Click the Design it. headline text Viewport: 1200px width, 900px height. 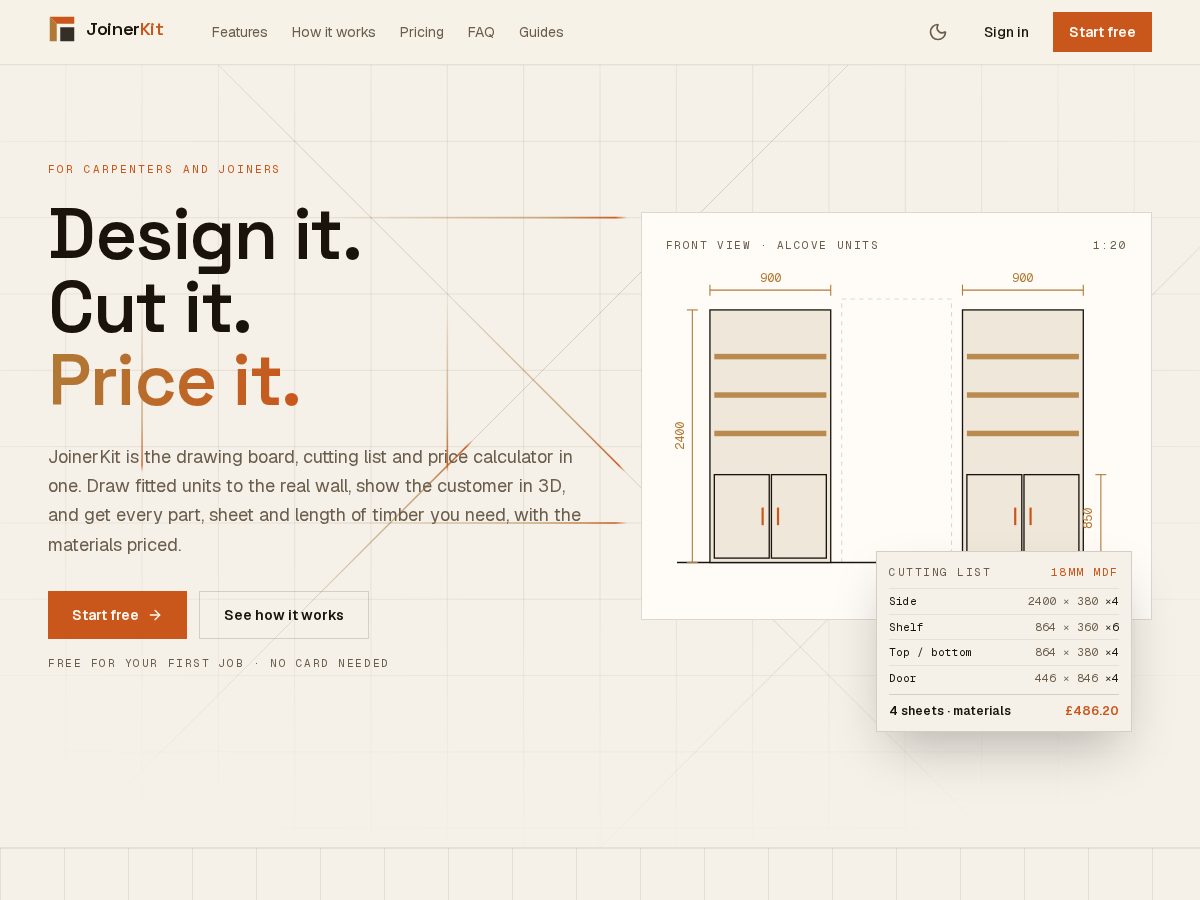[205, 235]
